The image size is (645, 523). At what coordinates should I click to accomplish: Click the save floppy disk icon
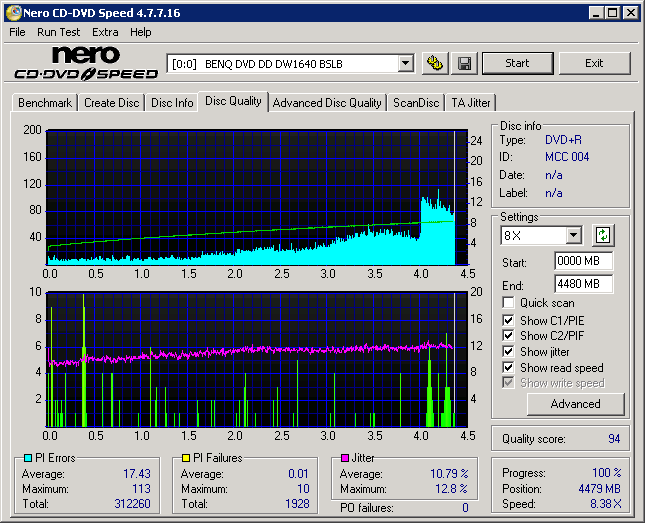[x=465, y=63]
